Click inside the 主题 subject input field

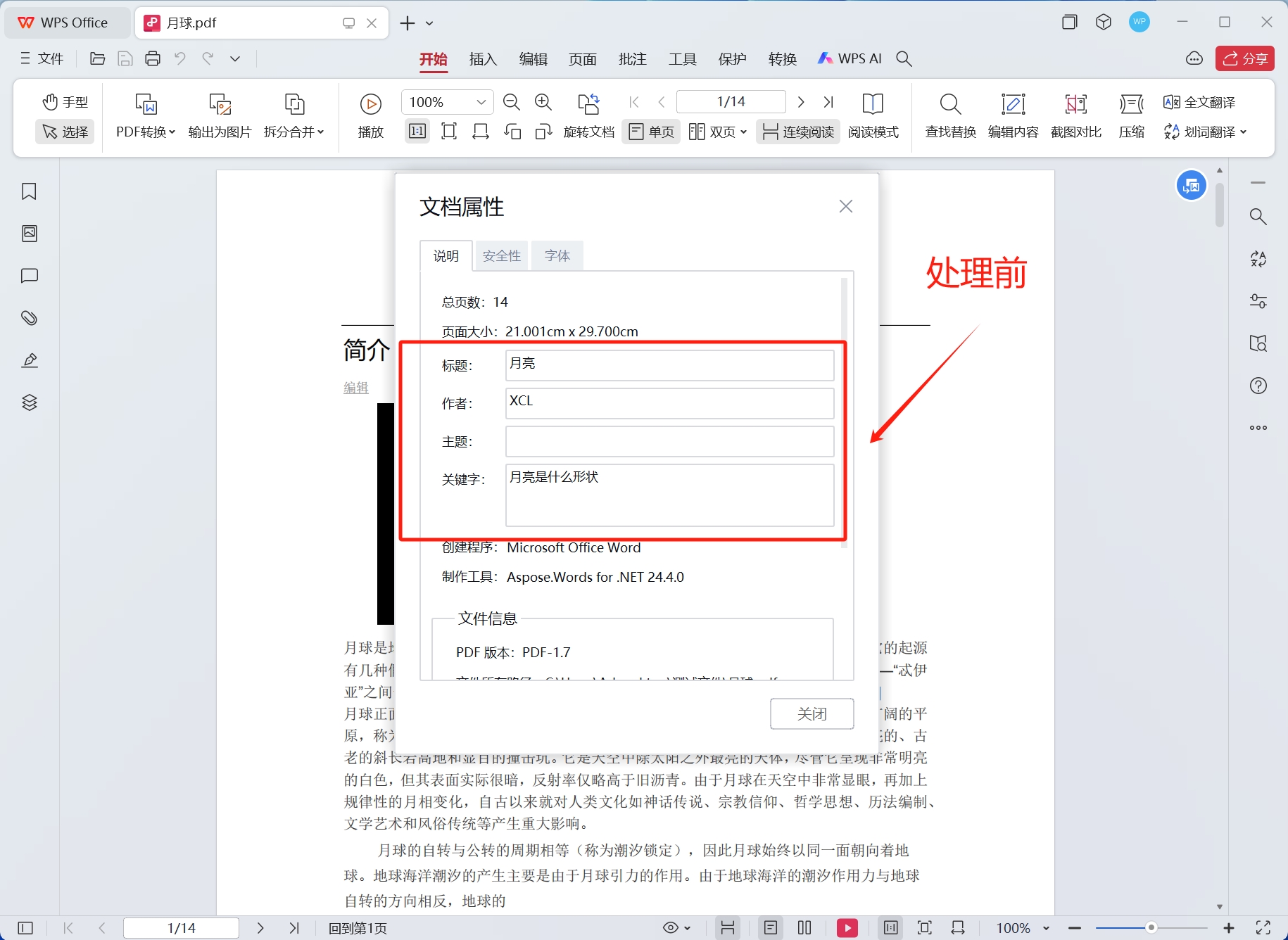pyautogui.click(x=669, y=441)
